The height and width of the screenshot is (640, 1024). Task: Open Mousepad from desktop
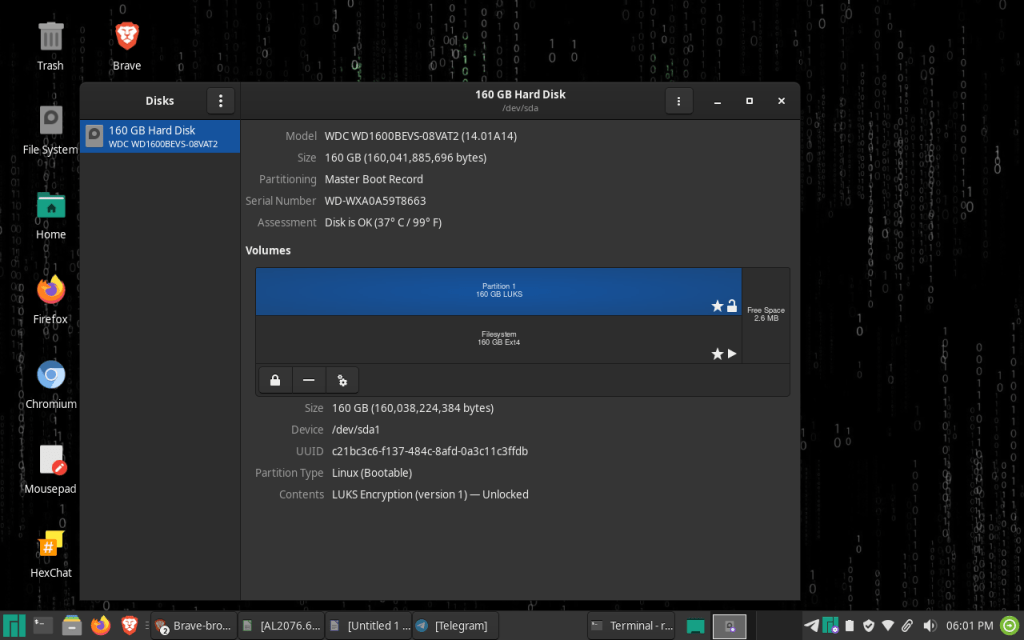(50, 469)
